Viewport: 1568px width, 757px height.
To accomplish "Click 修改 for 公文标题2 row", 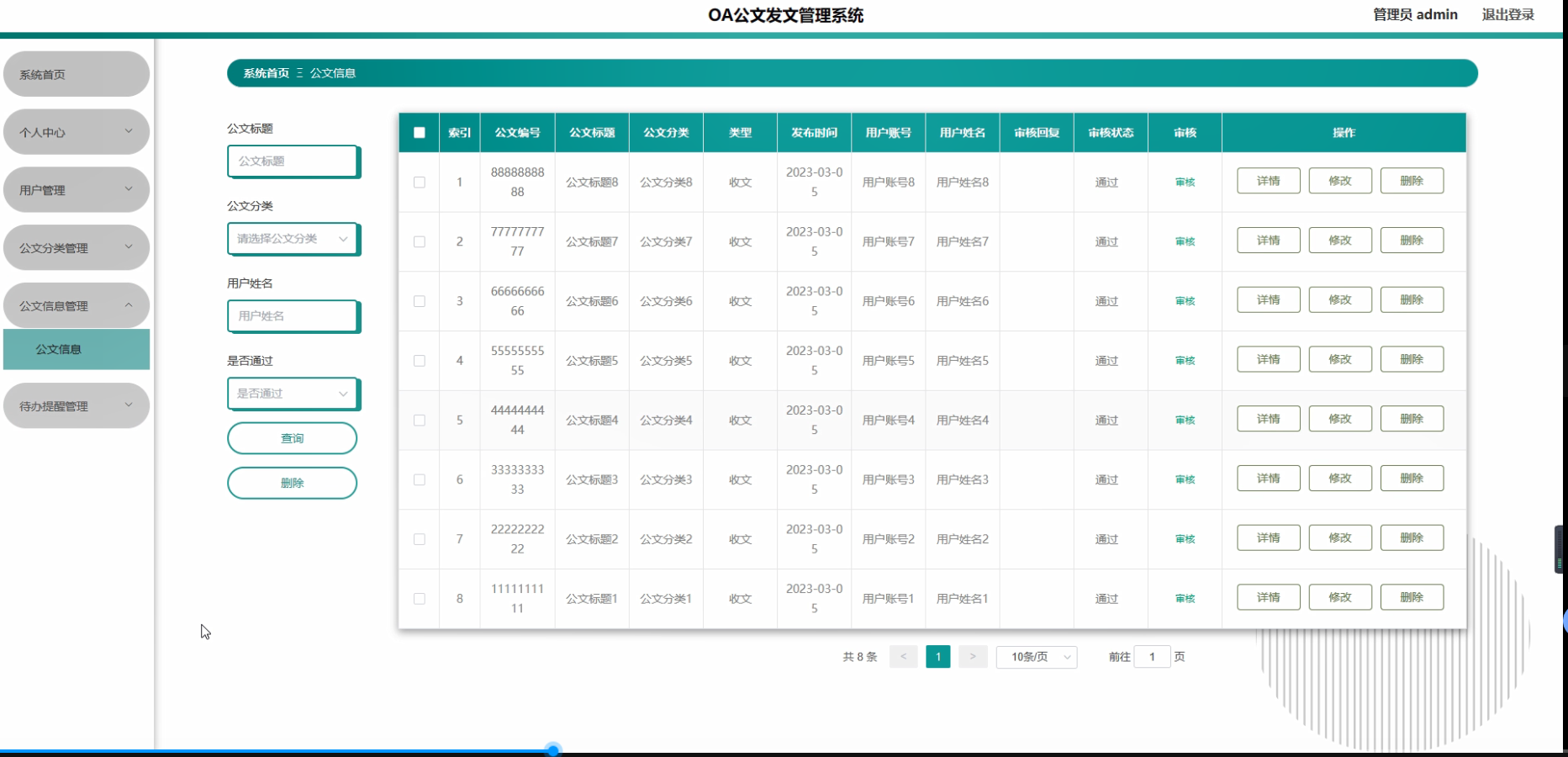I will (1340, 538).
